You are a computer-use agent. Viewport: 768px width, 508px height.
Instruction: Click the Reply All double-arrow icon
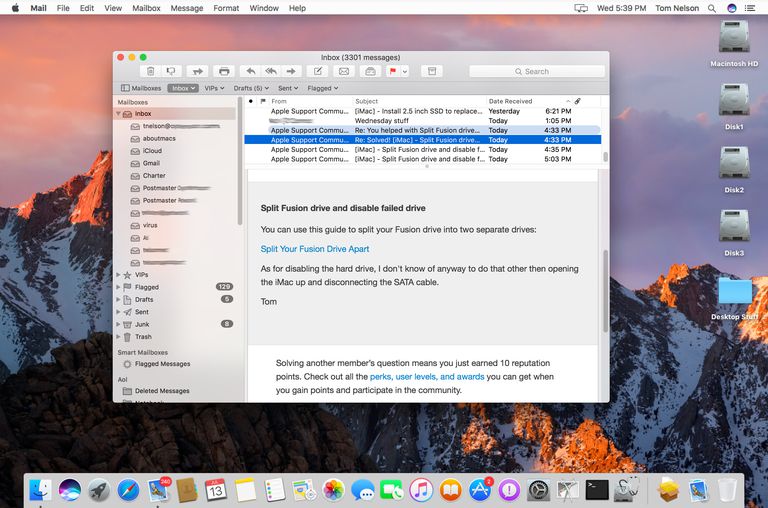pos(270,71)
